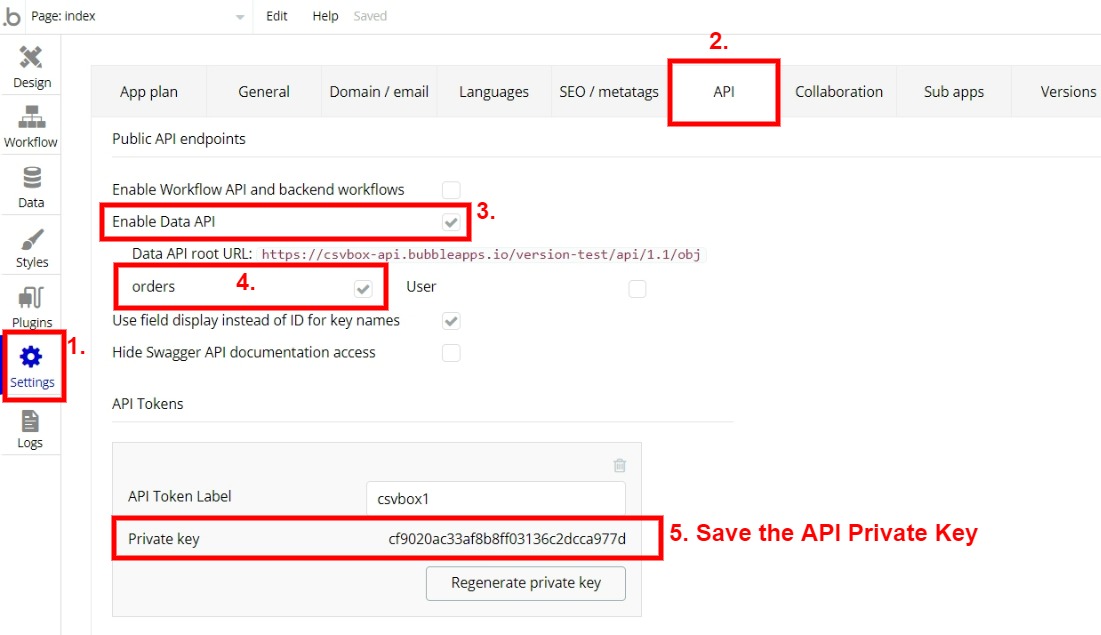Open the Data tab in sidebar
1101x635 pixels.
click(x=32, y=187)
